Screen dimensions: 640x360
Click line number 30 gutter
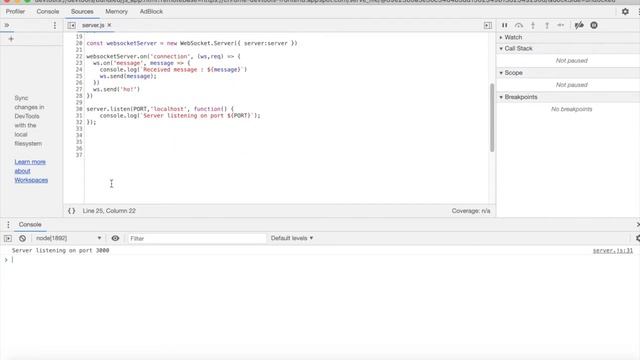pos(79,109)
